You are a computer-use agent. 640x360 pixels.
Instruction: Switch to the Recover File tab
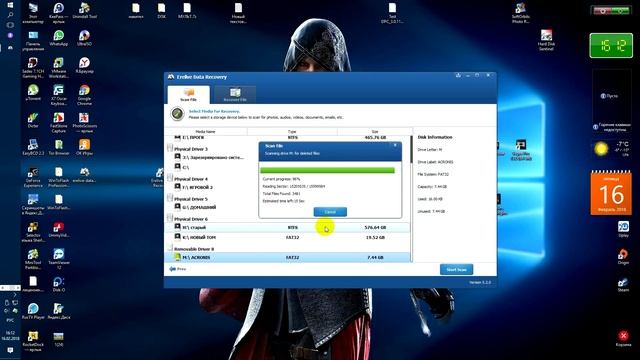point(235,95)
